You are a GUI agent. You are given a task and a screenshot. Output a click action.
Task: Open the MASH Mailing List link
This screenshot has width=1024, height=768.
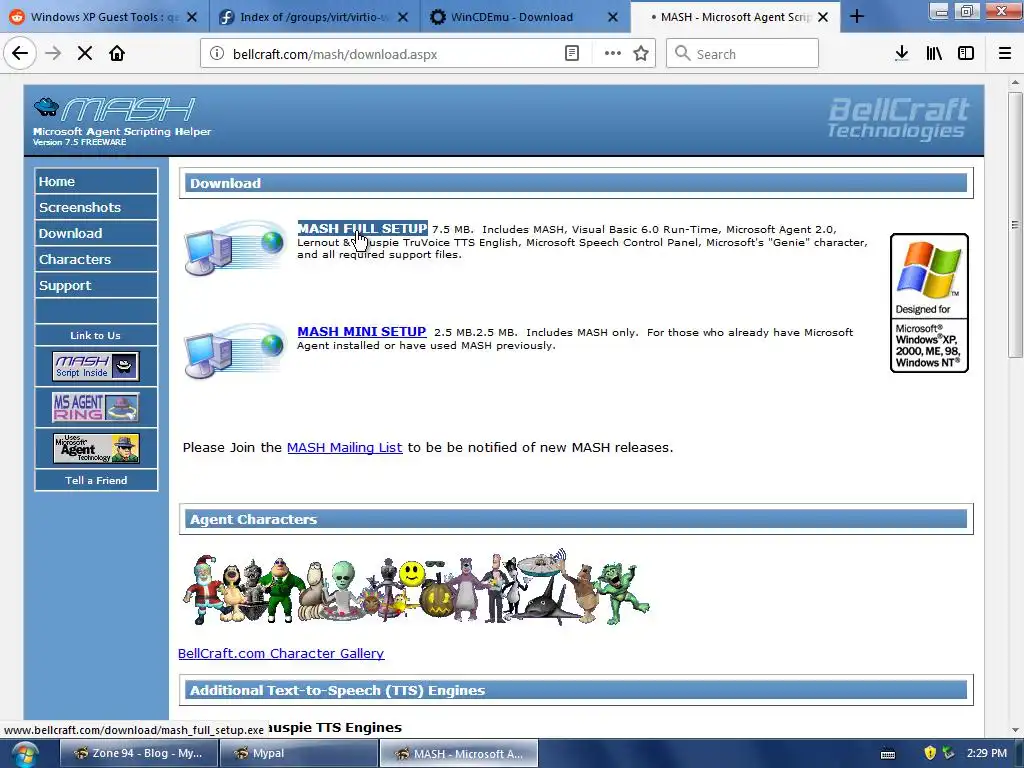[x=345, y=448]
